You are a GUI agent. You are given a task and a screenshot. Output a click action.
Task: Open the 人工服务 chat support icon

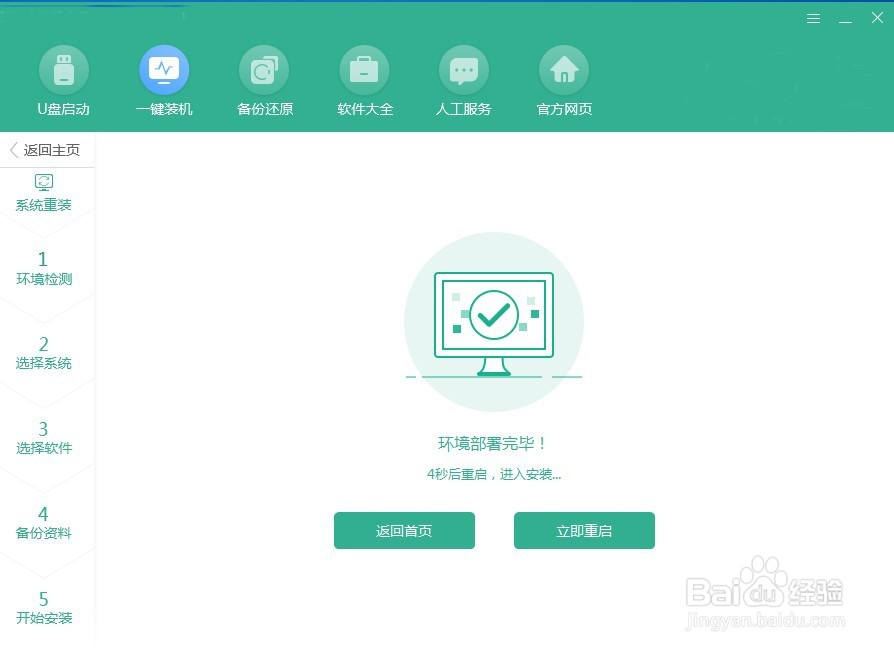tap(464, 70)
